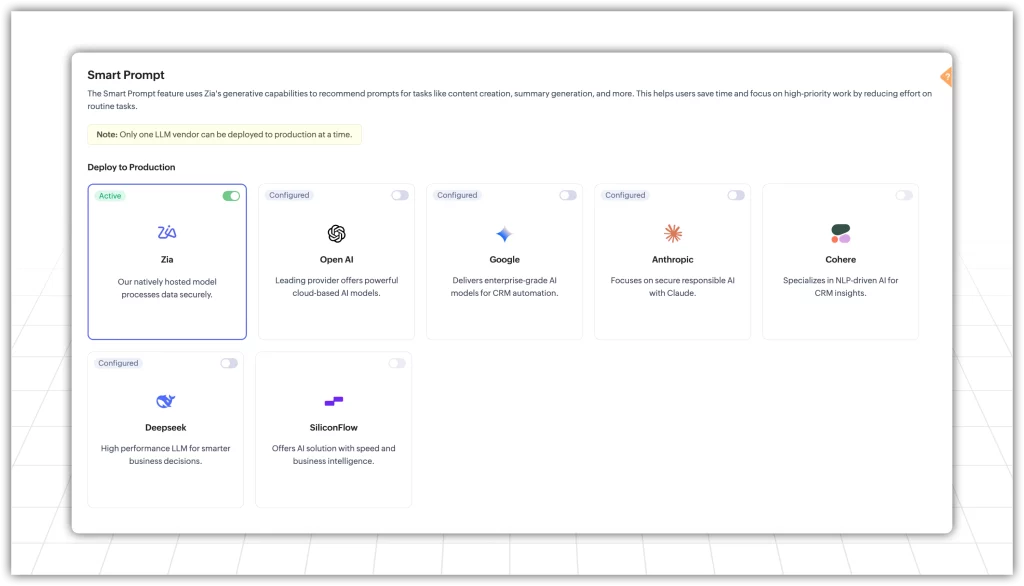Click the Configured badge on Open AI card
The width and height of the screenshot is (1024, 586).
(x=289, y=195)
